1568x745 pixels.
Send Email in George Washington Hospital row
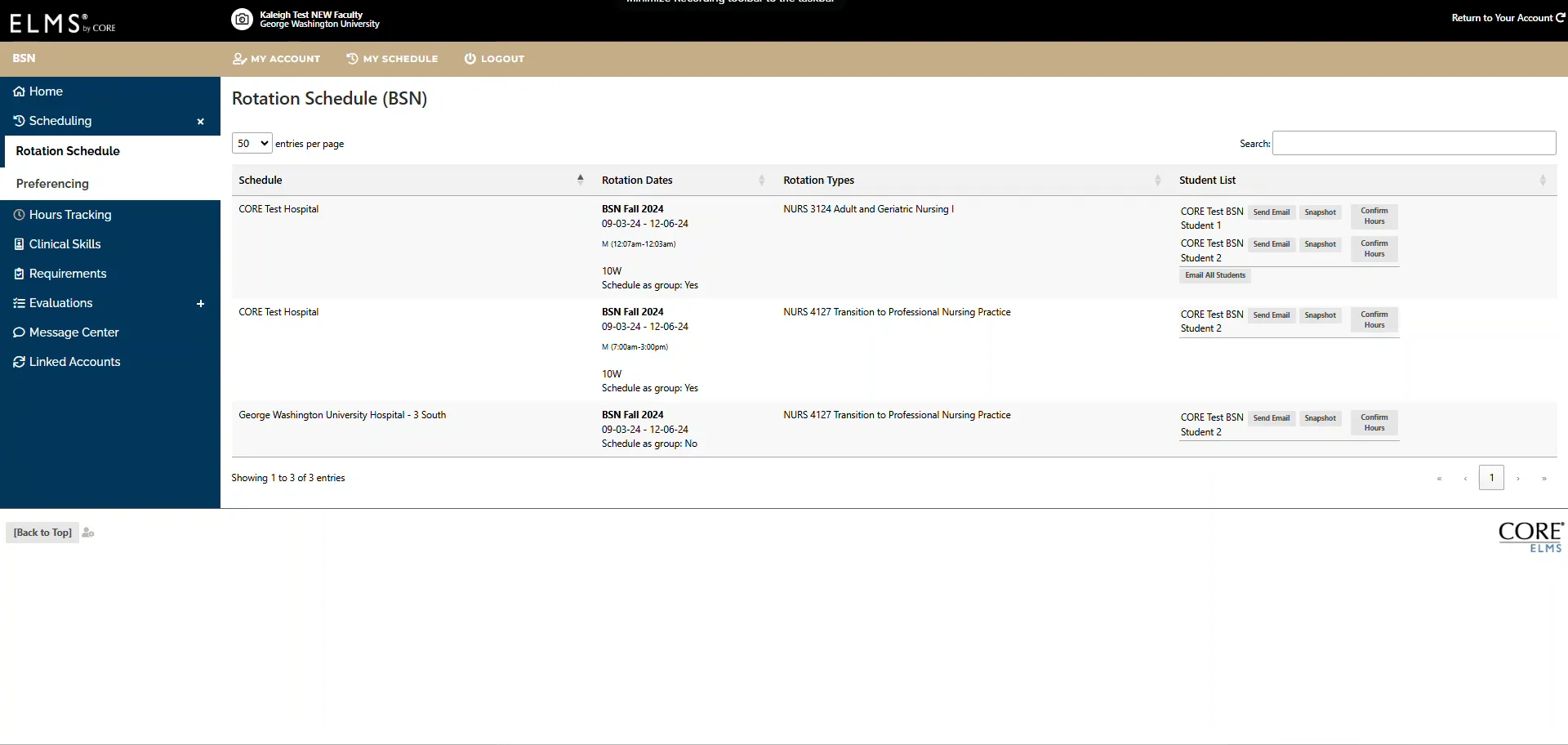coord(1272,418)
